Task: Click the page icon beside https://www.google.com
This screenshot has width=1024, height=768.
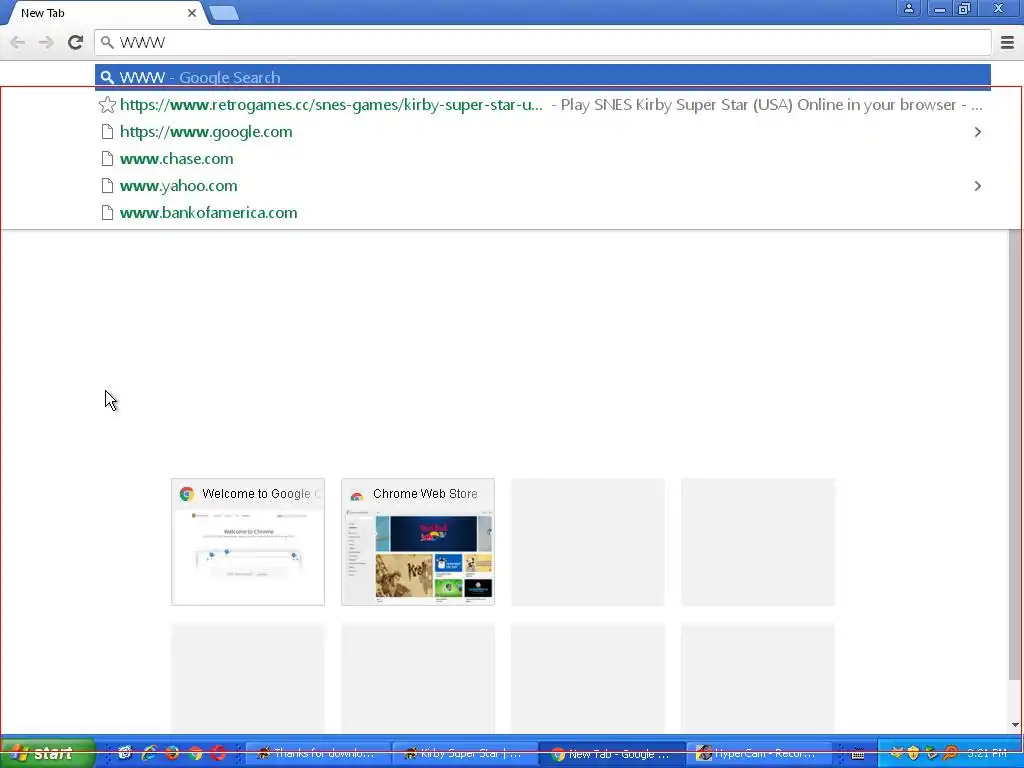Action: [107, 132]
